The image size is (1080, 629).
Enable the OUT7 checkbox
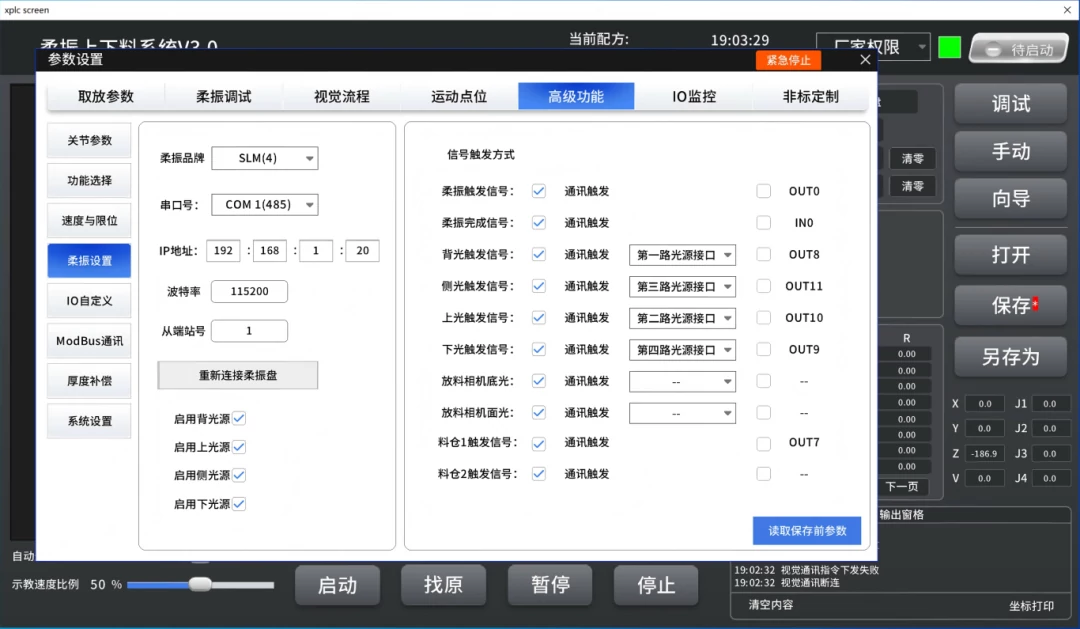coord(763,444)
